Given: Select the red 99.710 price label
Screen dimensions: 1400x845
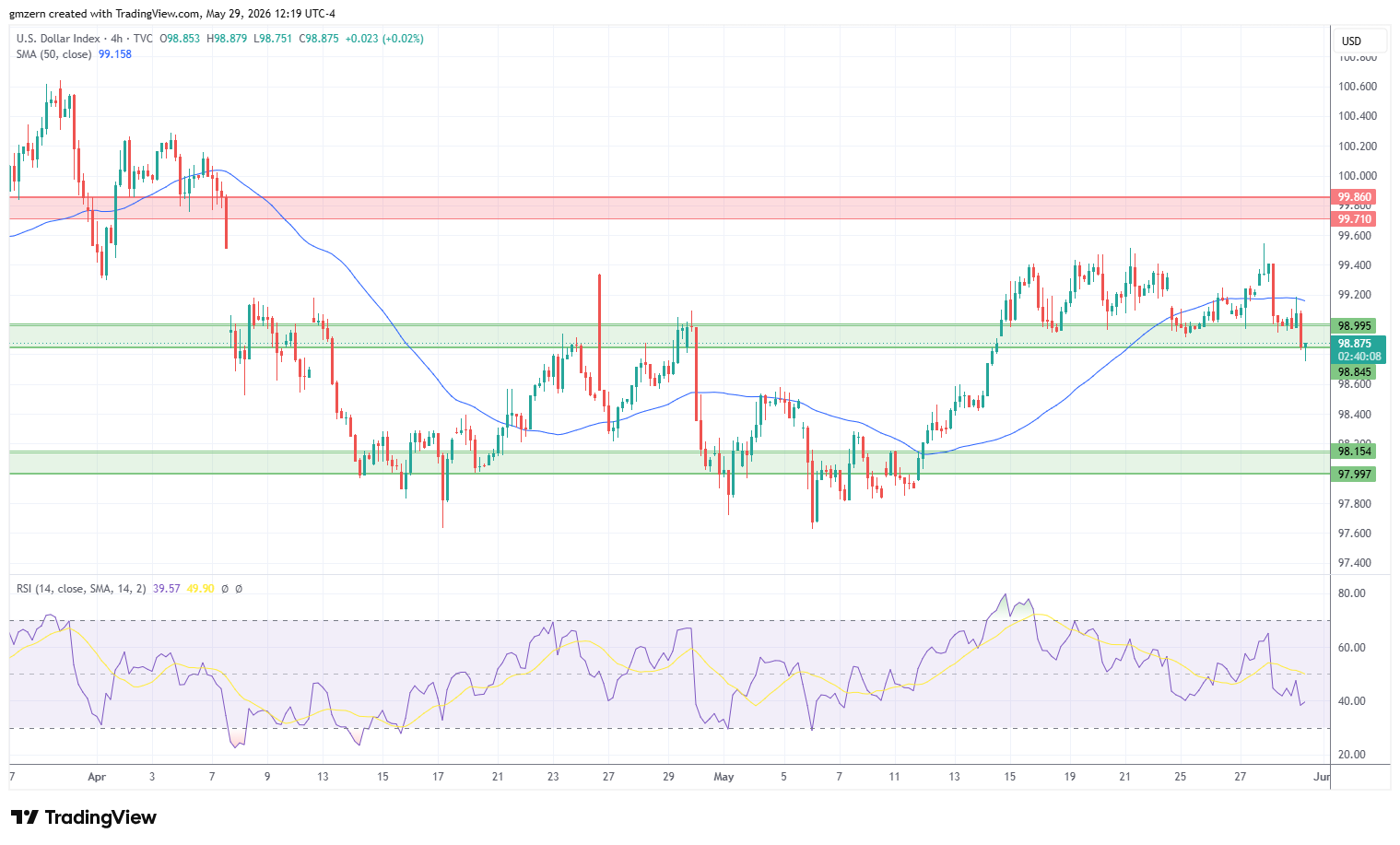Looking at the screenshot, I should [1355, 219].
